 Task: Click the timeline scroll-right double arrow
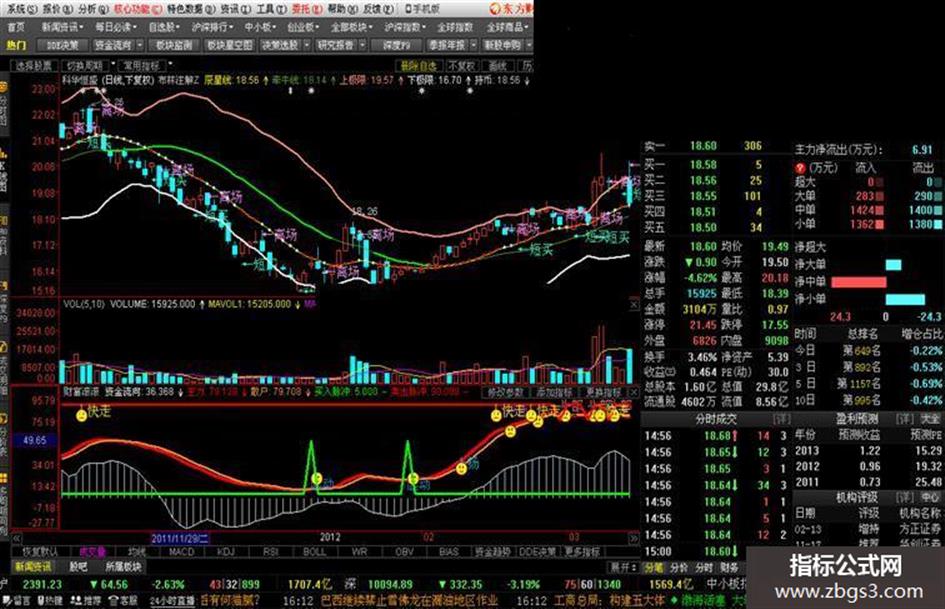(633, 537)
